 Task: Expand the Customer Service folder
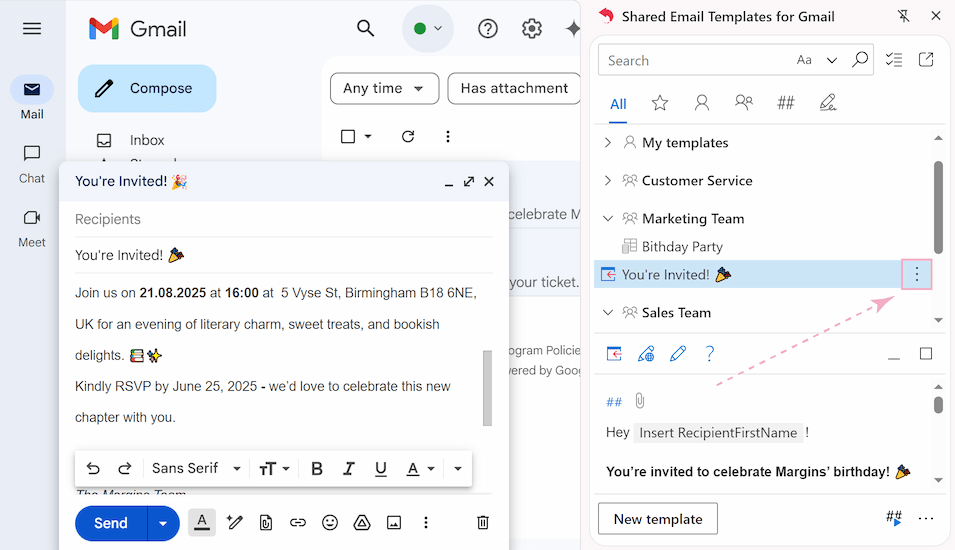click(607, 180)
